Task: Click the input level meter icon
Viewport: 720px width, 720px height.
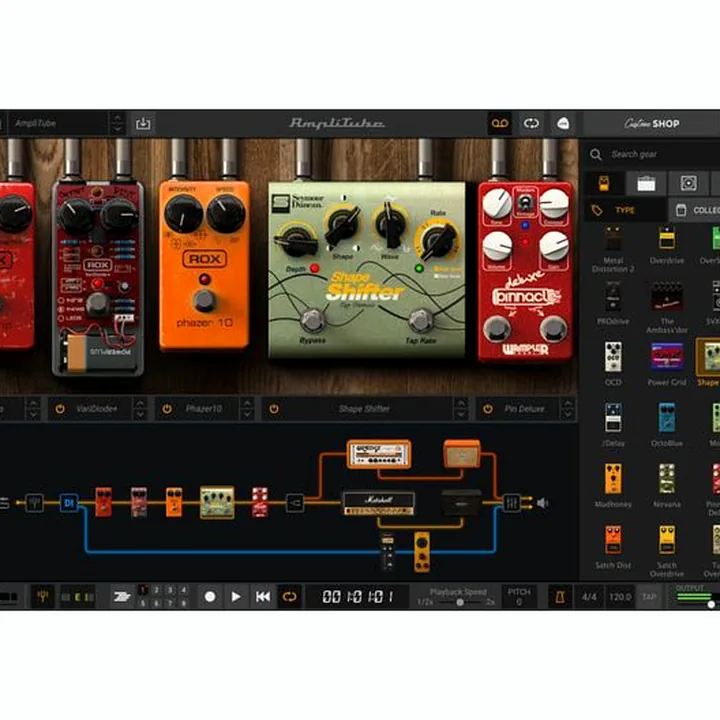Action: [x=78, y=597]
